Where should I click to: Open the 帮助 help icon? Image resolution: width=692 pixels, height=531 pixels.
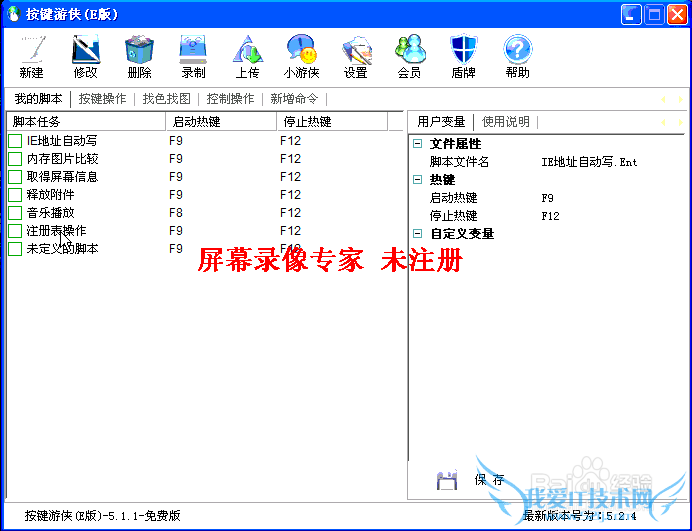click(x=517, y=49)
